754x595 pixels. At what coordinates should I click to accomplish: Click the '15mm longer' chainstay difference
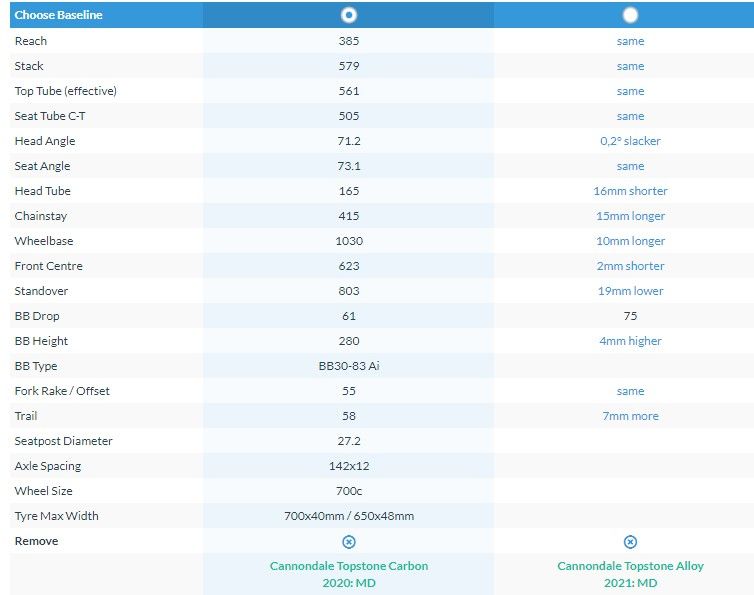click(x=630, y=216)
